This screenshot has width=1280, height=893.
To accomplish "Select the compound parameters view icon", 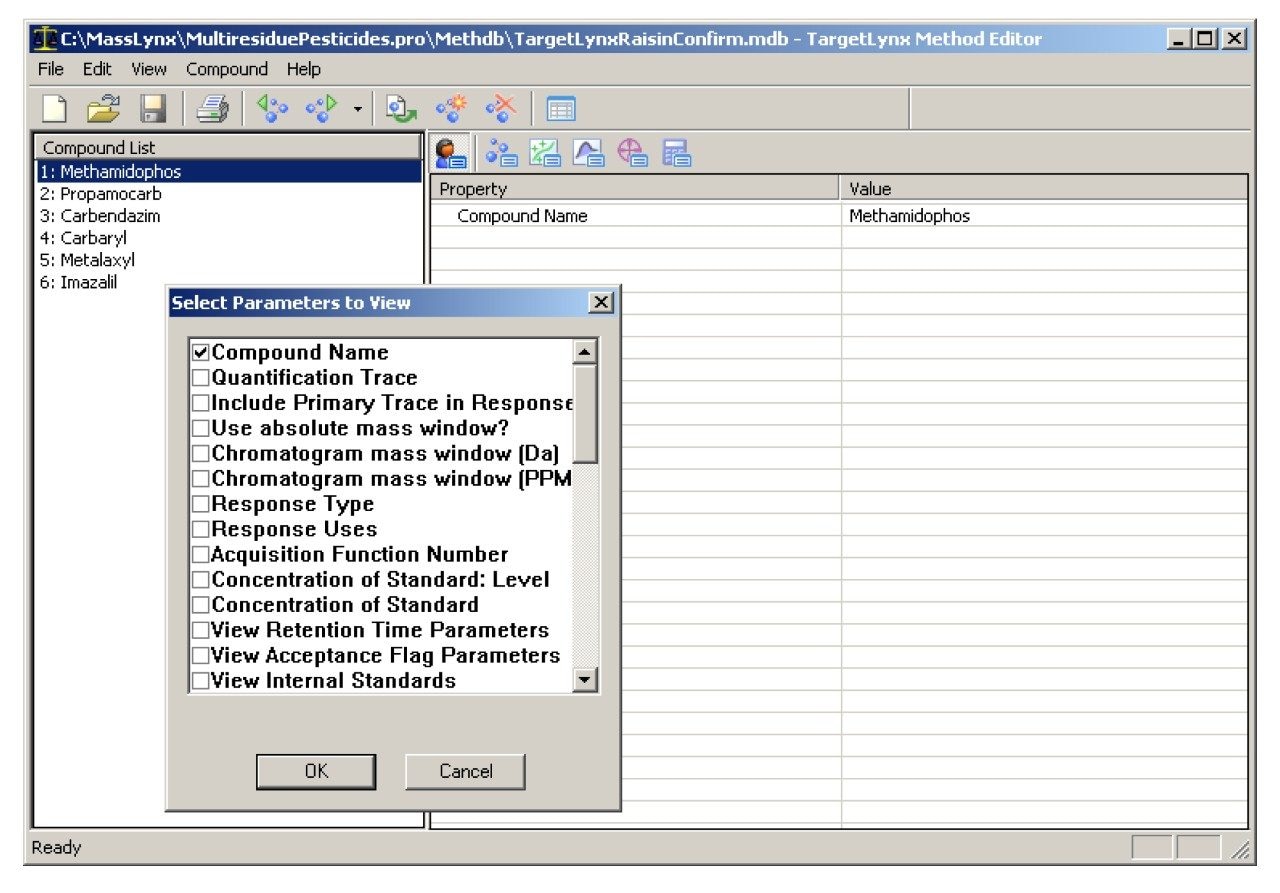I will point(501,152).
